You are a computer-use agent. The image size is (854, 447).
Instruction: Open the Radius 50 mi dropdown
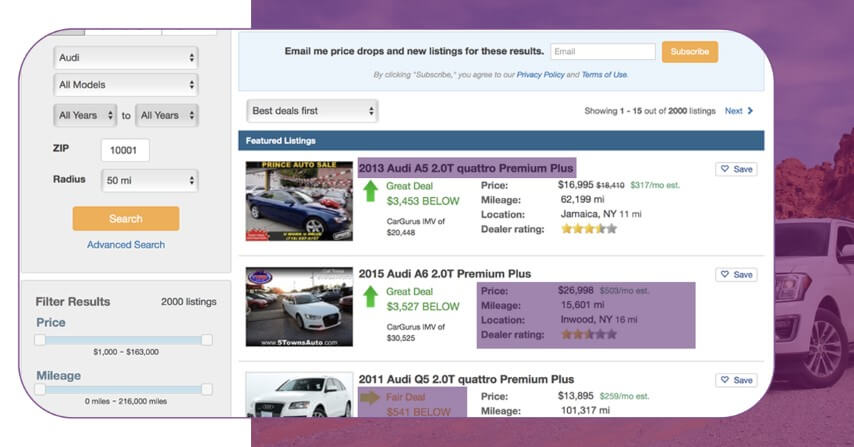[150, 180]
